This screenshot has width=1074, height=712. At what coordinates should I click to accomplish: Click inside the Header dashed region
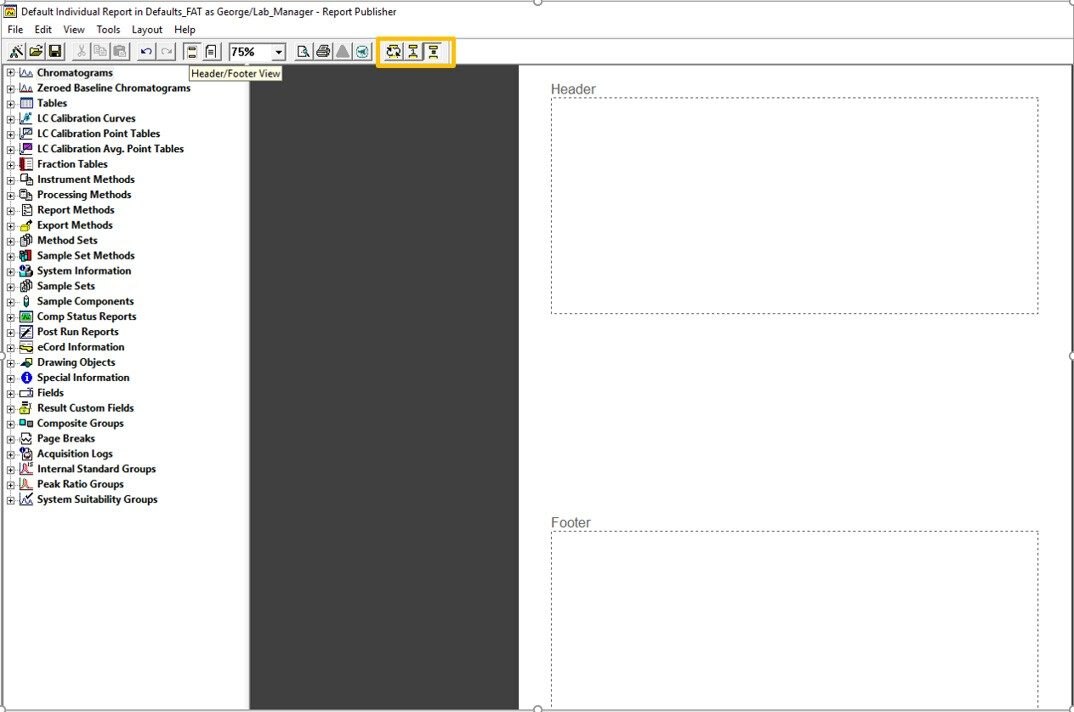795,206
